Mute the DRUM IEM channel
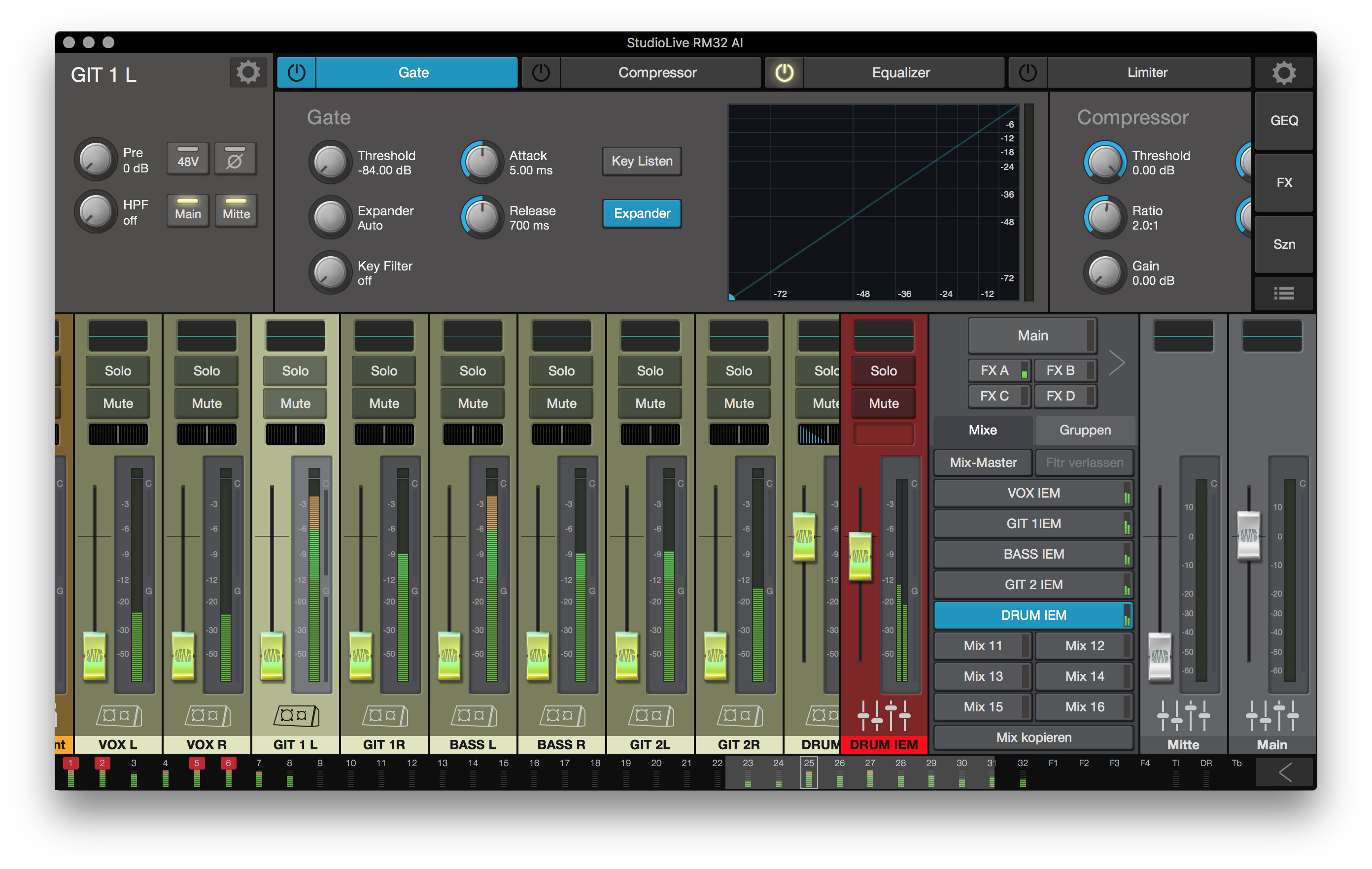 click(884, 403)
